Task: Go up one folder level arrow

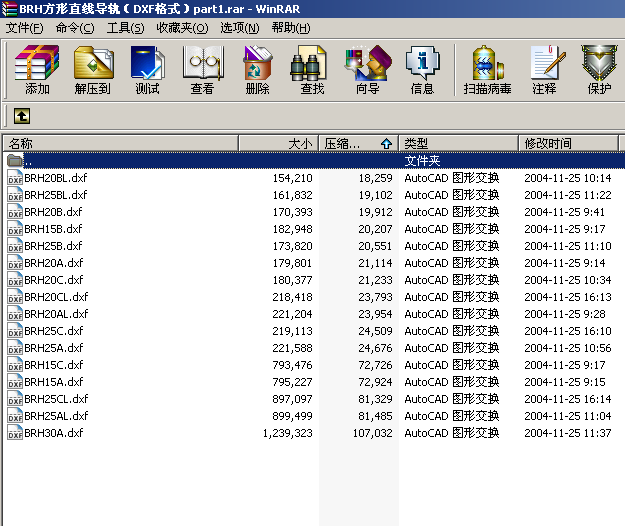Action: pos(22,116)
